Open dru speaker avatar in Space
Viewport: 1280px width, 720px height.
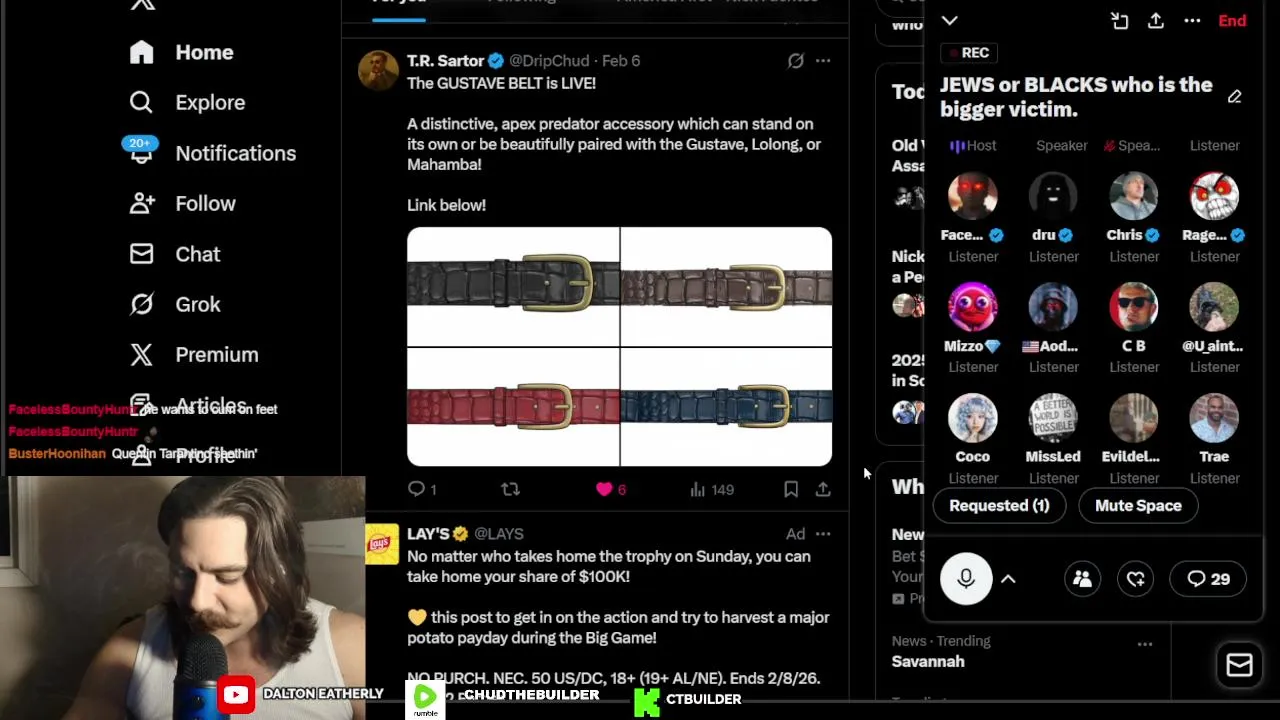pos(1053,196)
